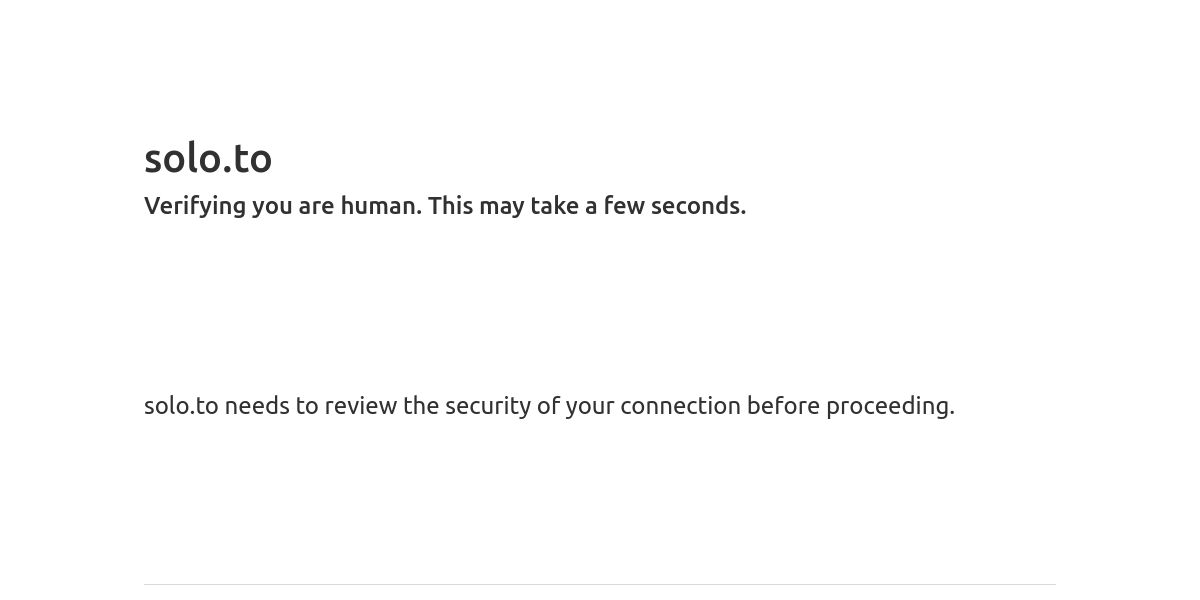Click the word "seconds." in the subheading
The width and height of the screenshot is (1200, 600).
pos(699,205)
